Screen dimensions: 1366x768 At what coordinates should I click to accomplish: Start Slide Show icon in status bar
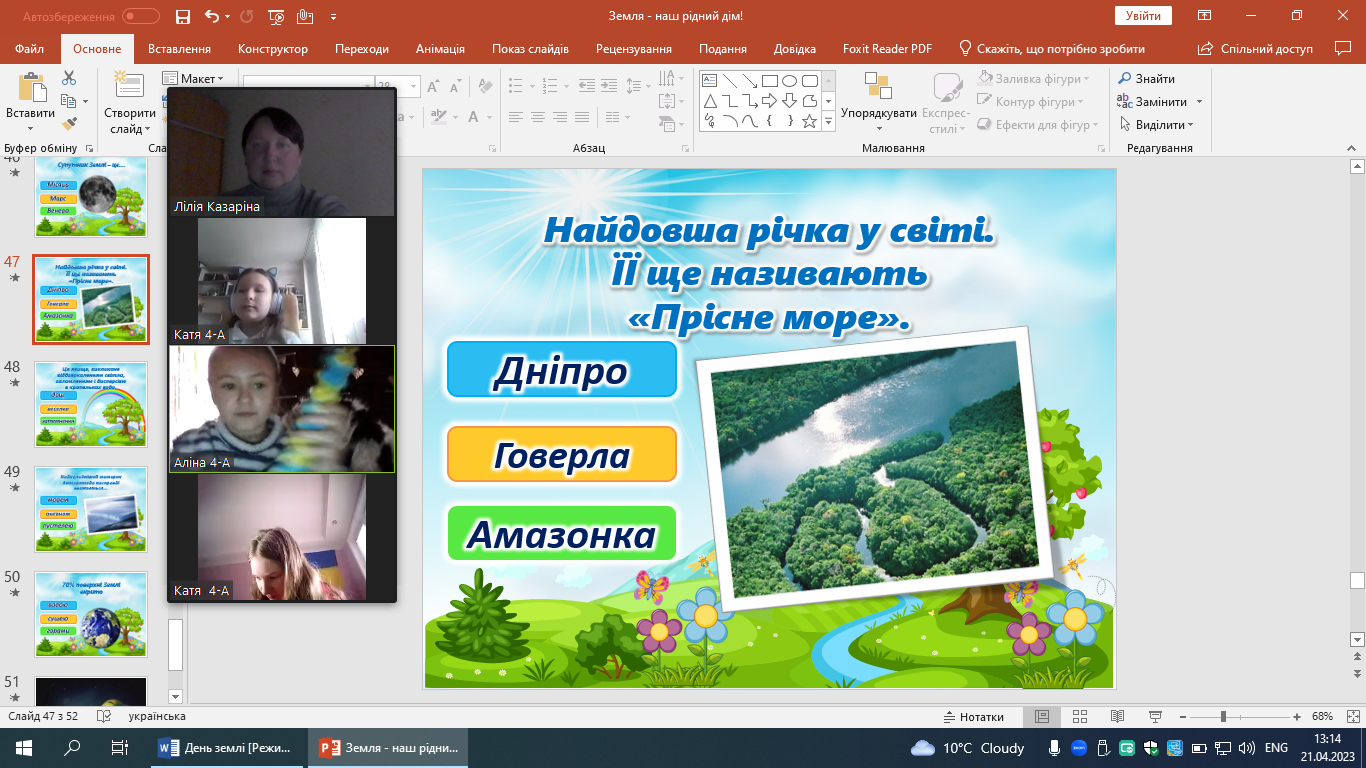[x=1155, y=717]
